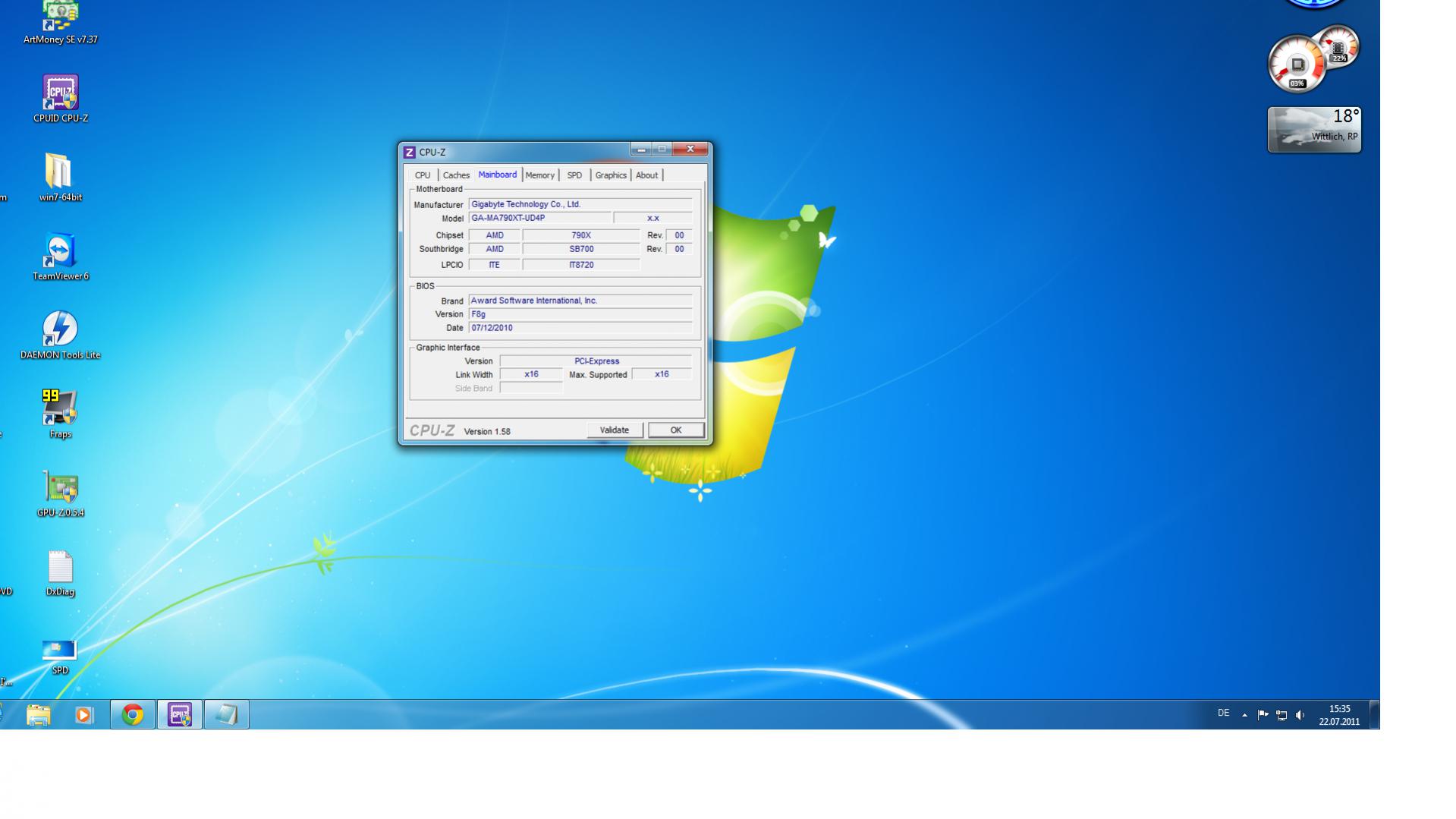Click the OK button in CPU-Z
The height and width of the screenshot is (819, 1456).
coord(676,430)
